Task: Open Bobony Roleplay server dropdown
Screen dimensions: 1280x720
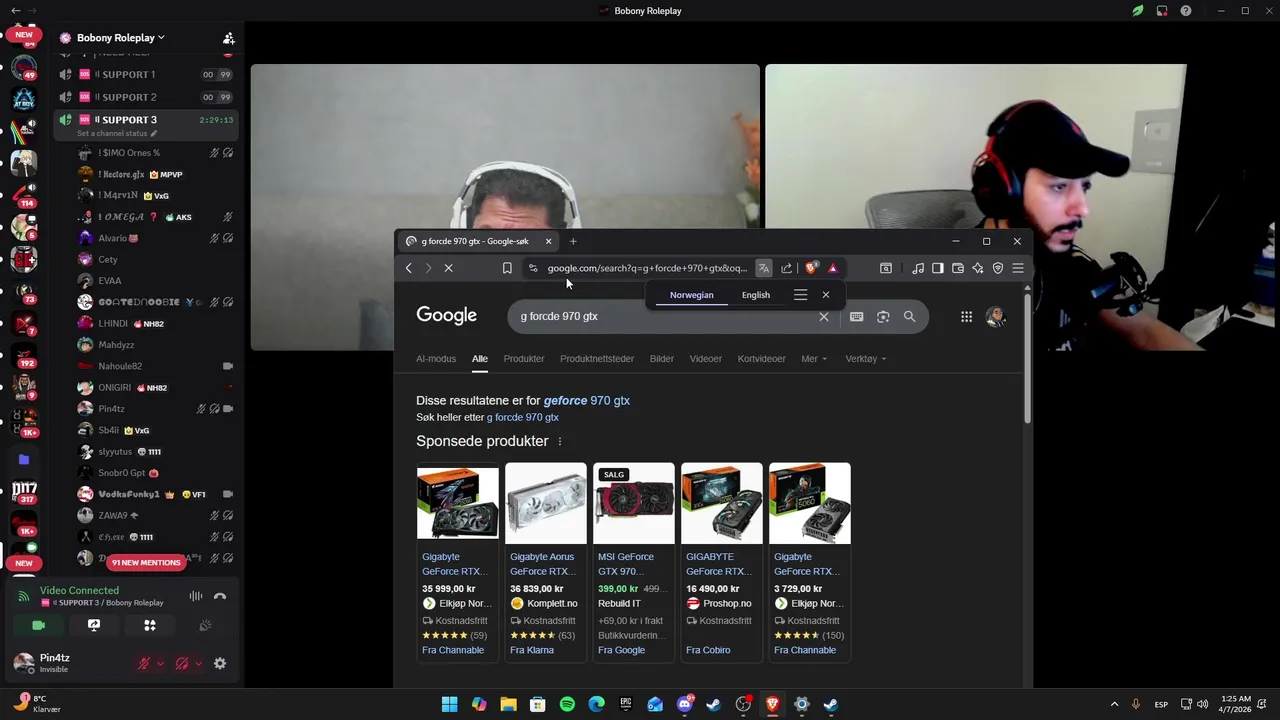Action: (121, 38)
